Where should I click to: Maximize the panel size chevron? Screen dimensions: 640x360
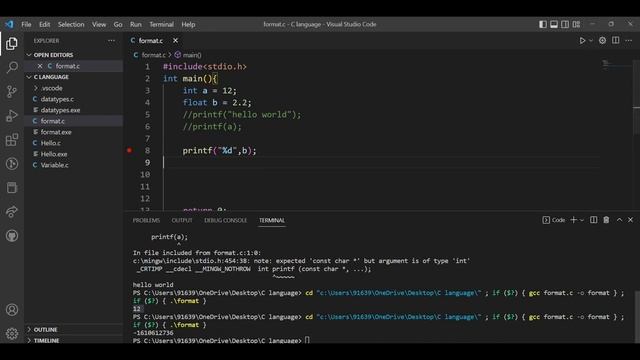tap(619, 220)
